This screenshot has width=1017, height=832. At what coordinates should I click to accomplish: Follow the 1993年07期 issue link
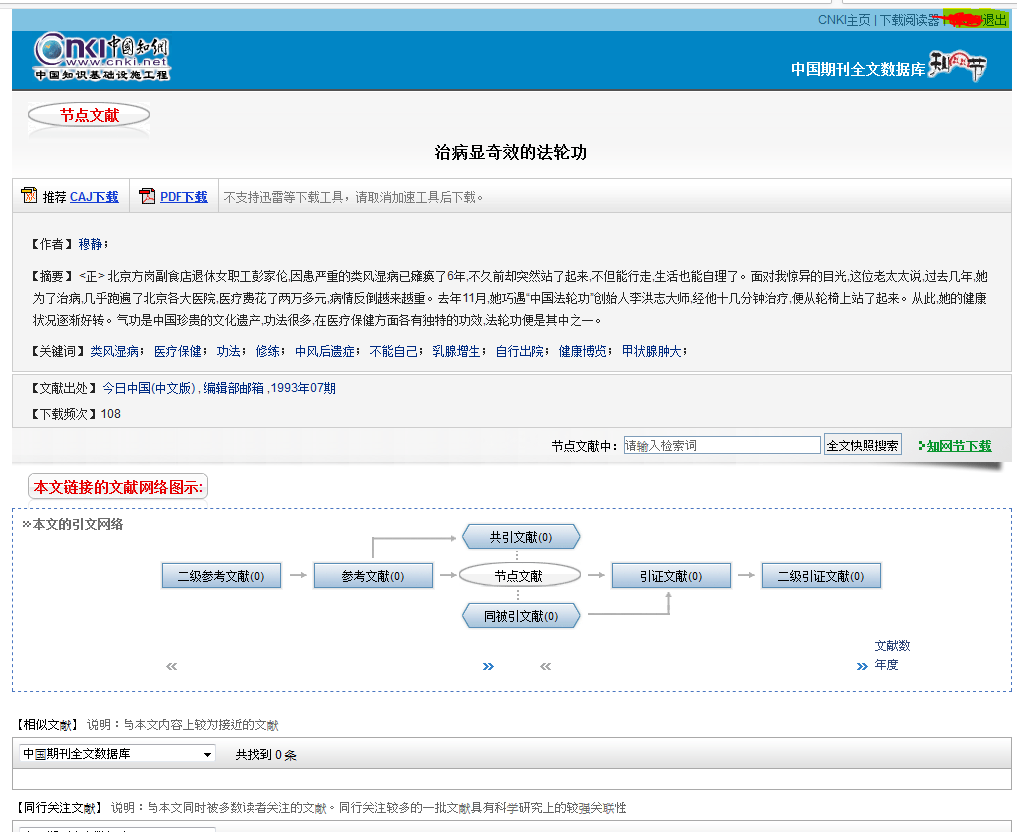303,388
